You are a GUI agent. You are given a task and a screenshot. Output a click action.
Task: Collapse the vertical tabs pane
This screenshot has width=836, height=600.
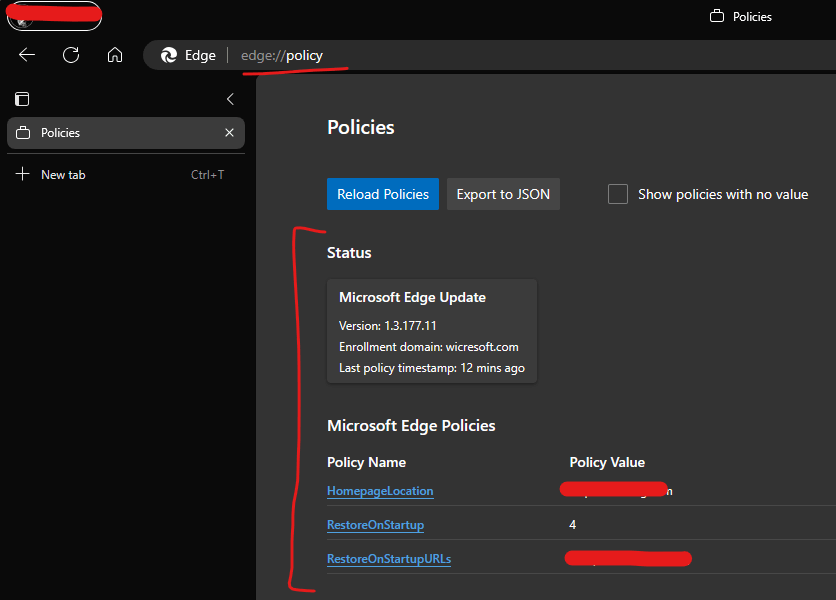(230, 99)
